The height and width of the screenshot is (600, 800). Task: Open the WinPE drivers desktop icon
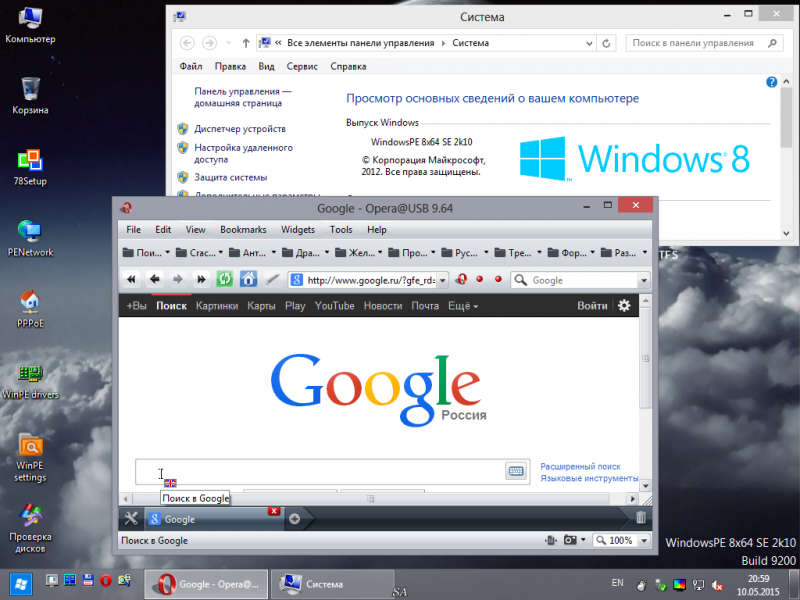click(x=30, y=381)
